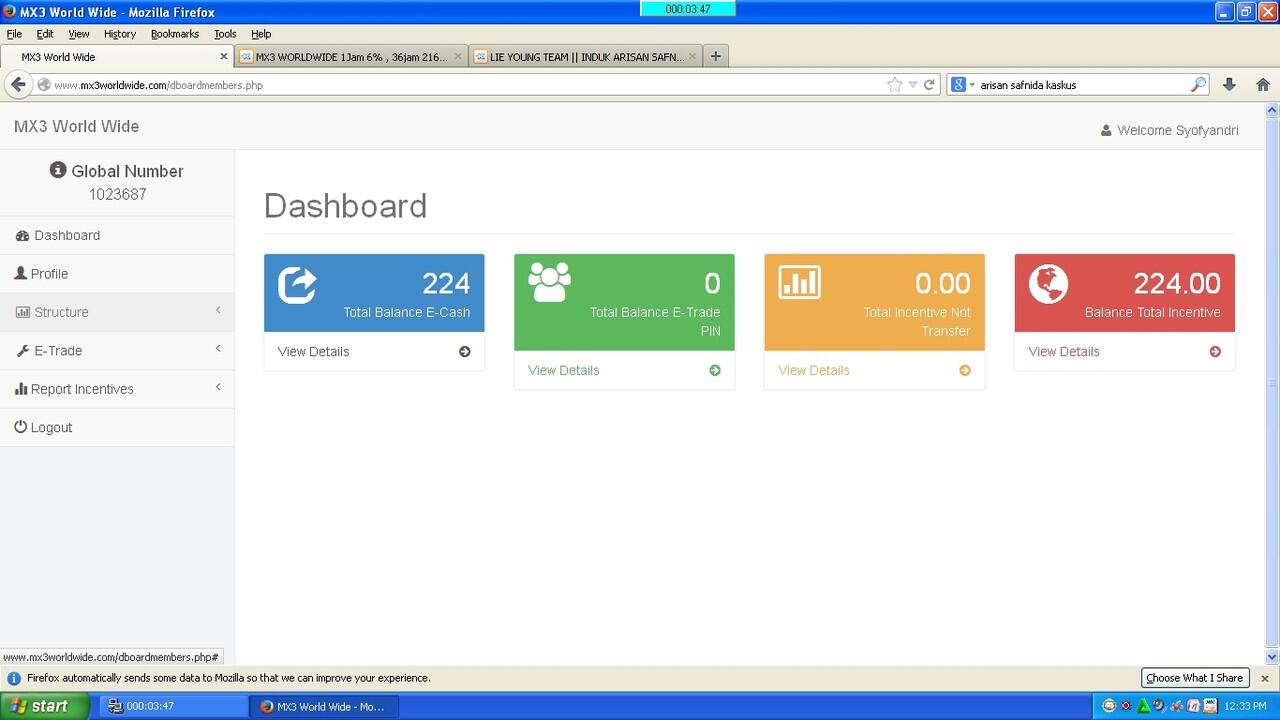Click the bar chart incentive icon

tap(799, 282)
